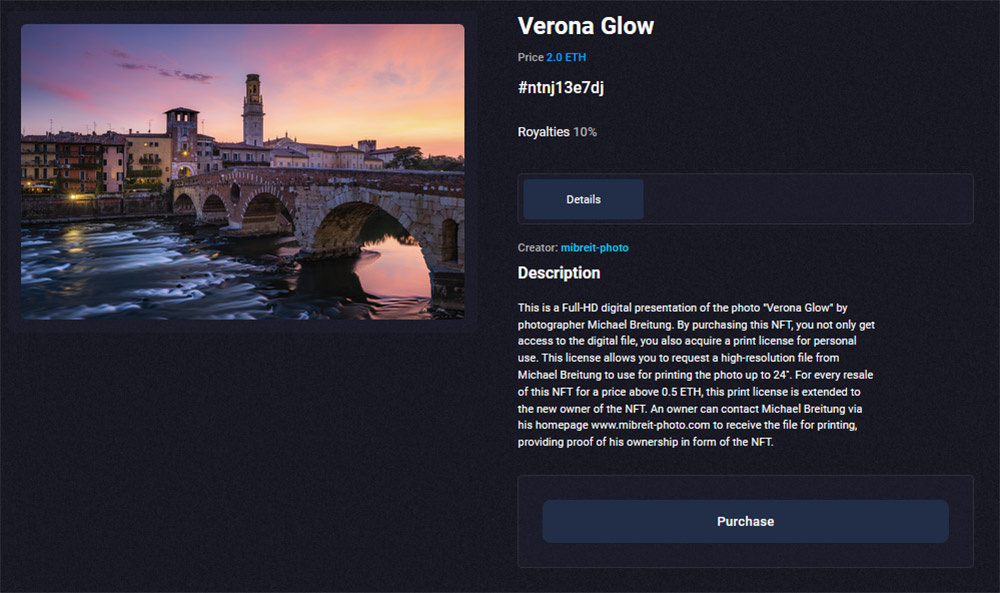
Task: Click the Description heading
Action: coord(559,273)
